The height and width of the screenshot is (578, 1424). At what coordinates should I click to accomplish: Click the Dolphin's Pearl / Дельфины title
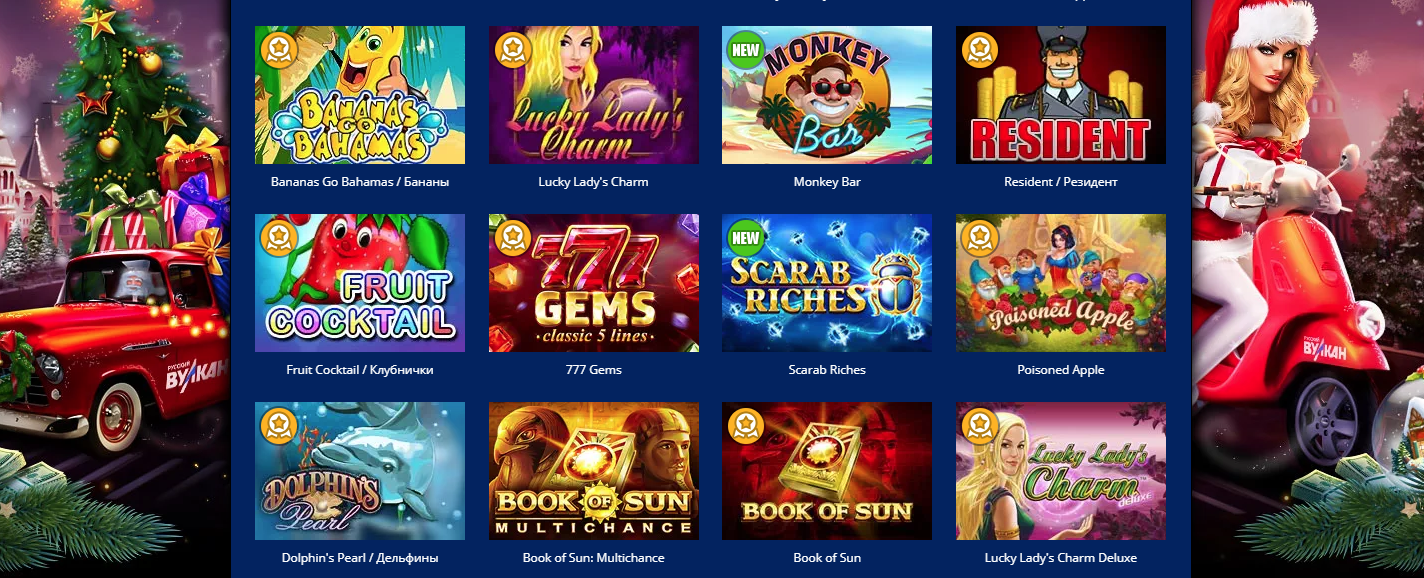[x=360, y=558]
